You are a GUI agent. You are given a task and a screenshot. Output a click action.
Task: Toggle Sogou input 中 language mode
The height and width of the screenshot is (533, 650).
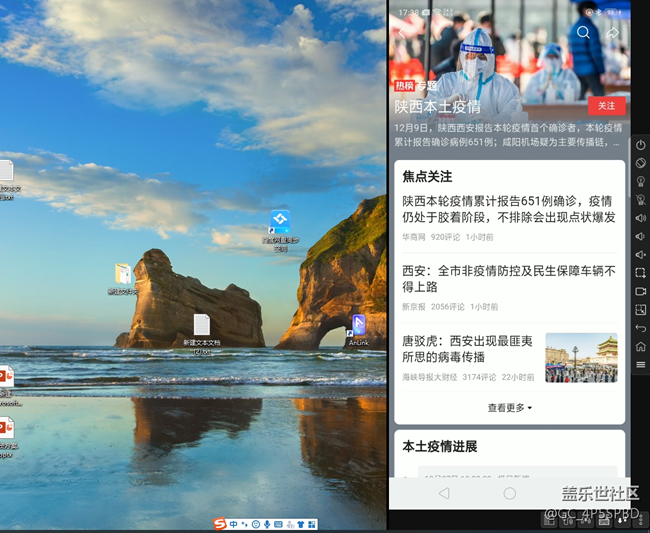tap(233, 524)
